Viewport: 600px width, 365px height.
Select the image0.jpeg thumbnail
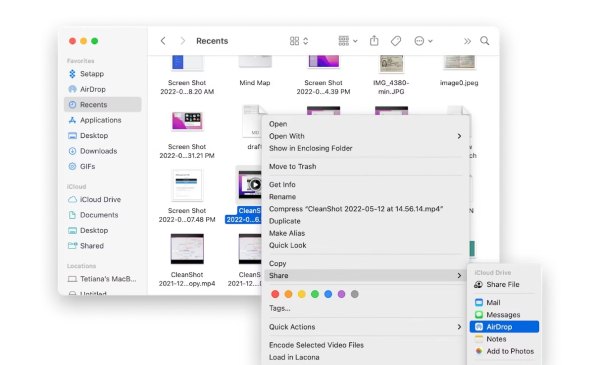click(459, 62)
